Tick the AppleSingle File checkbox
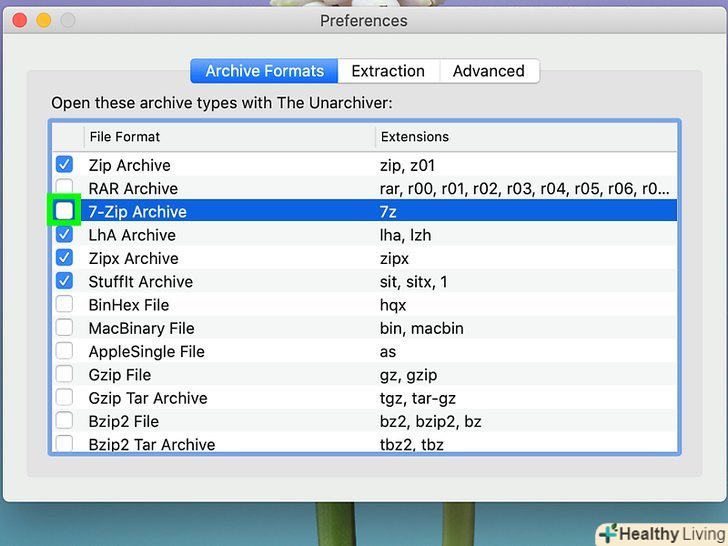This screenshot has height=546, width=728. click(x=64, y=351)
